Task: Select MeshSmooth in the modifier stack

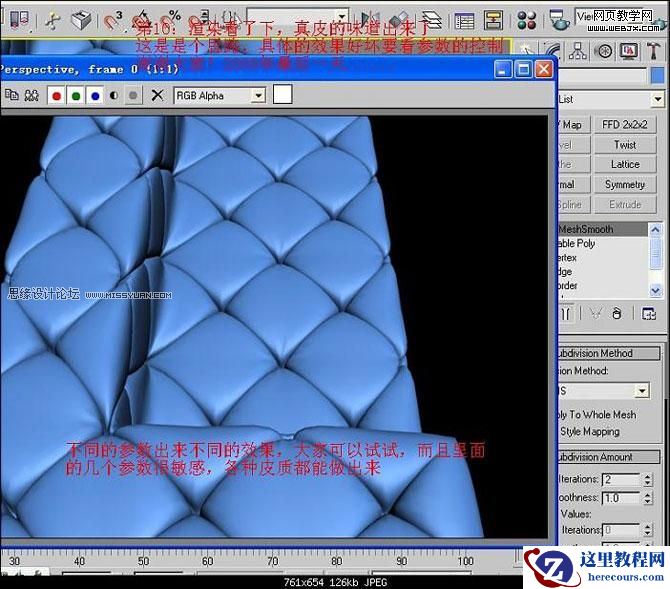Action: click(602, 229)
